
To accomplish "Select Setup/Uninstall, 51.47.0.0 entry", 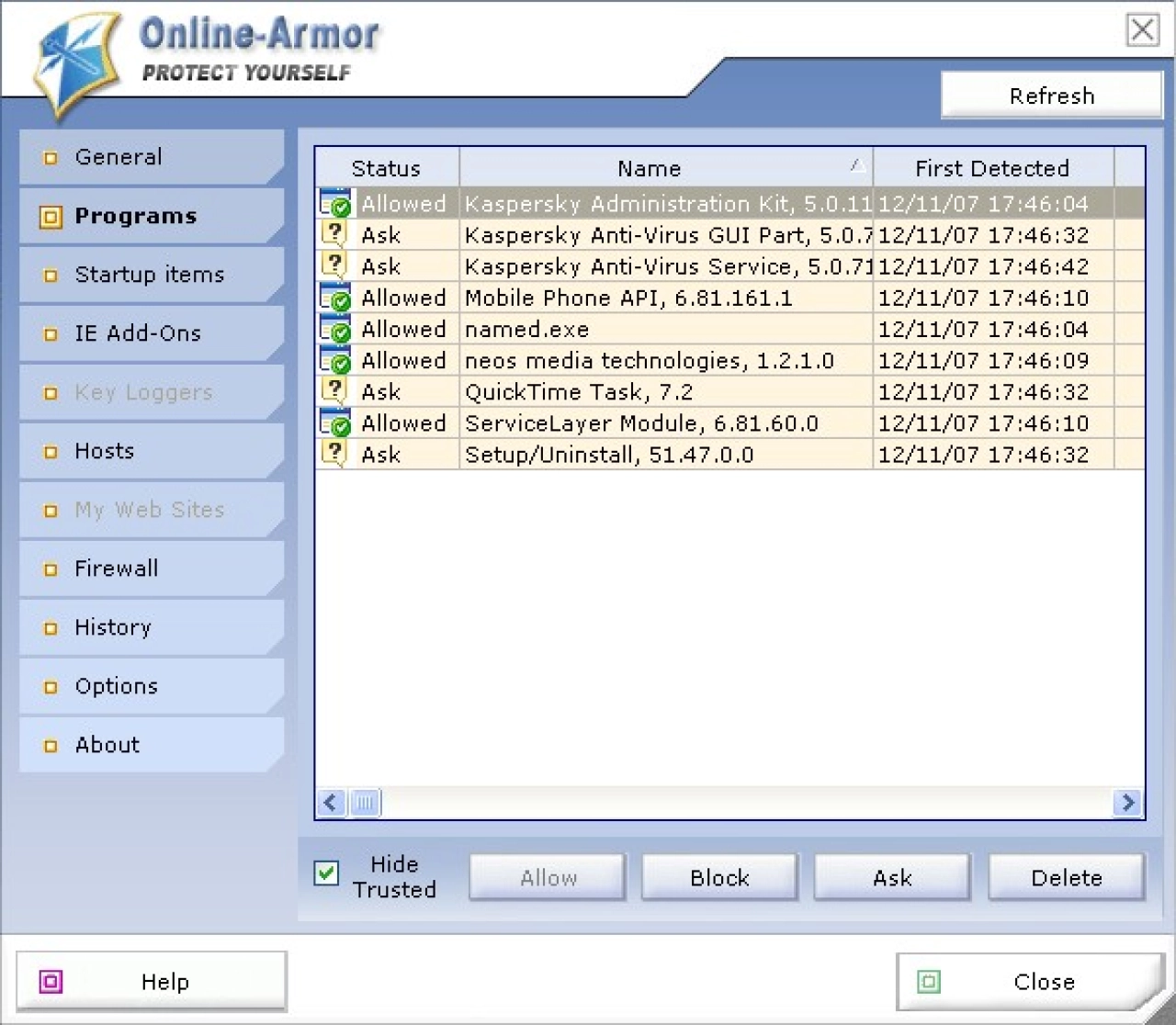I will click(x=730, y=454).
